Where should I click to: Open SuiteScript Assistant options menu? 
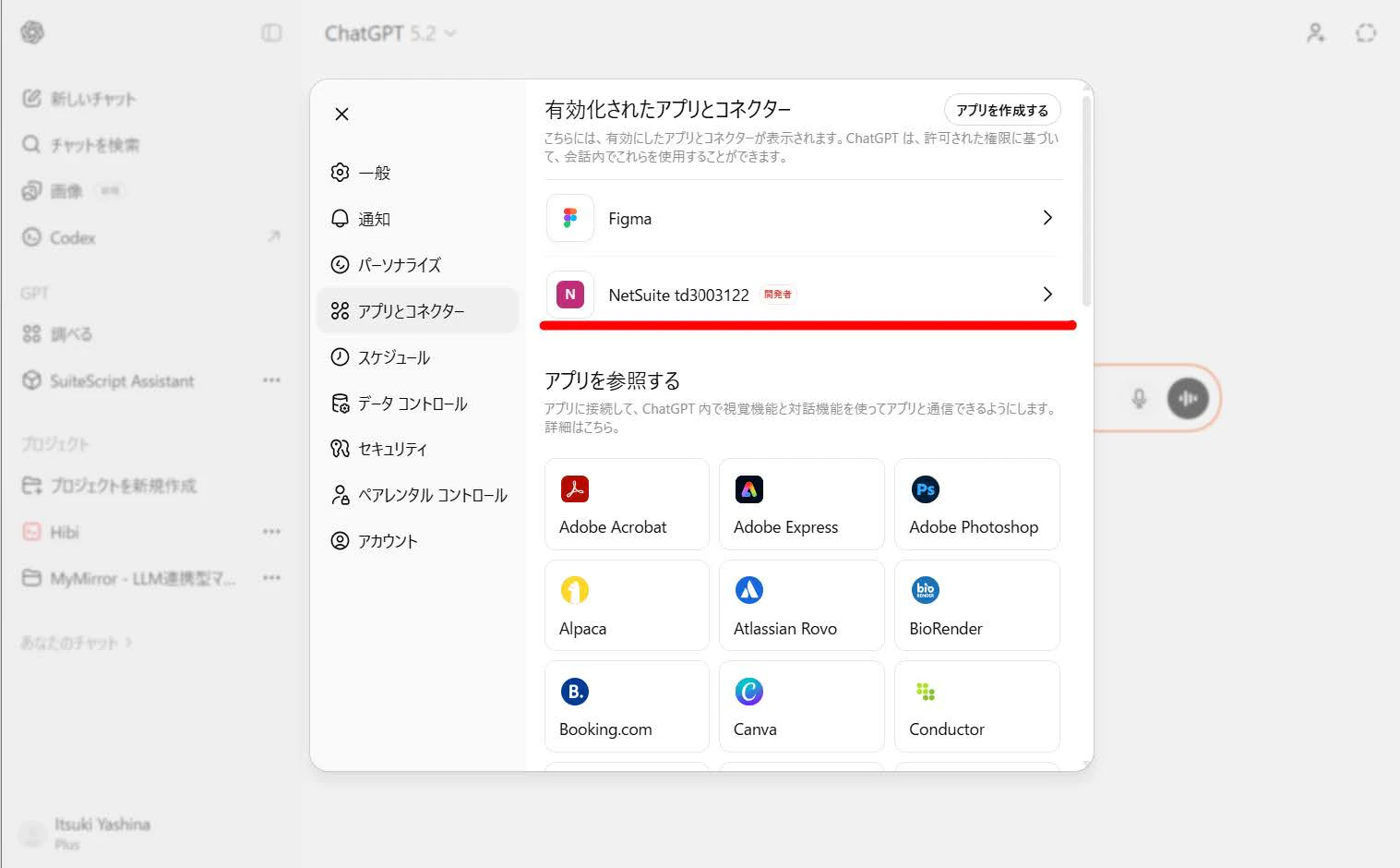click(271, 380)
